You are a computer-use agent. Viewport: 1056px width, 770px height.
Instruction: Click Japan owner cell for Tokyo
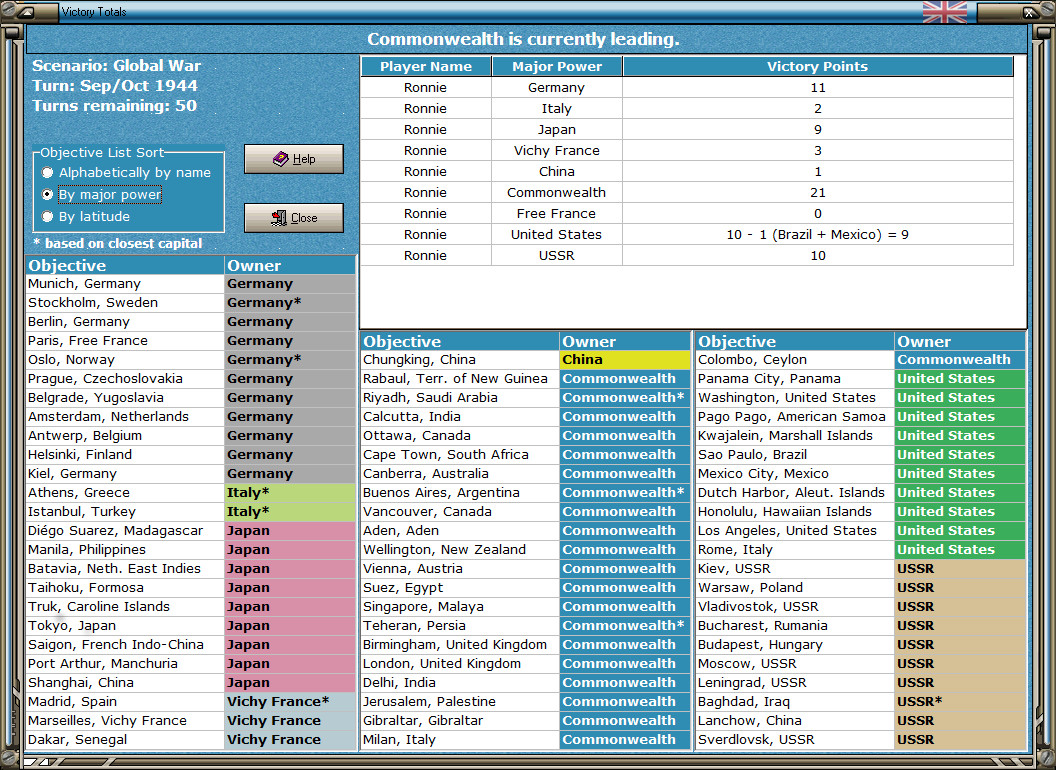point(290,626)
